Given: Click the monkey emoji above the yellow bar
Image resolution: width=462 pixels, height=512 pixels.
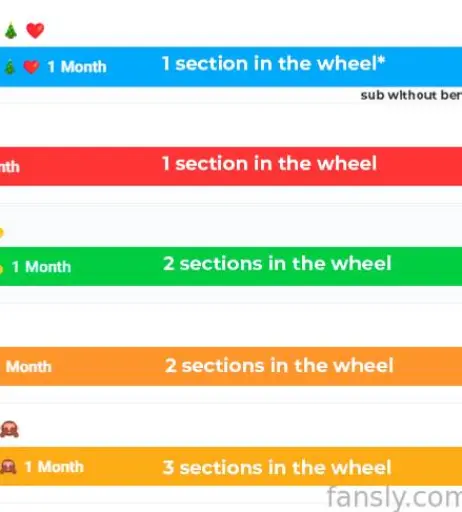Looking at the screenshot, I should (x=9, y=429).
